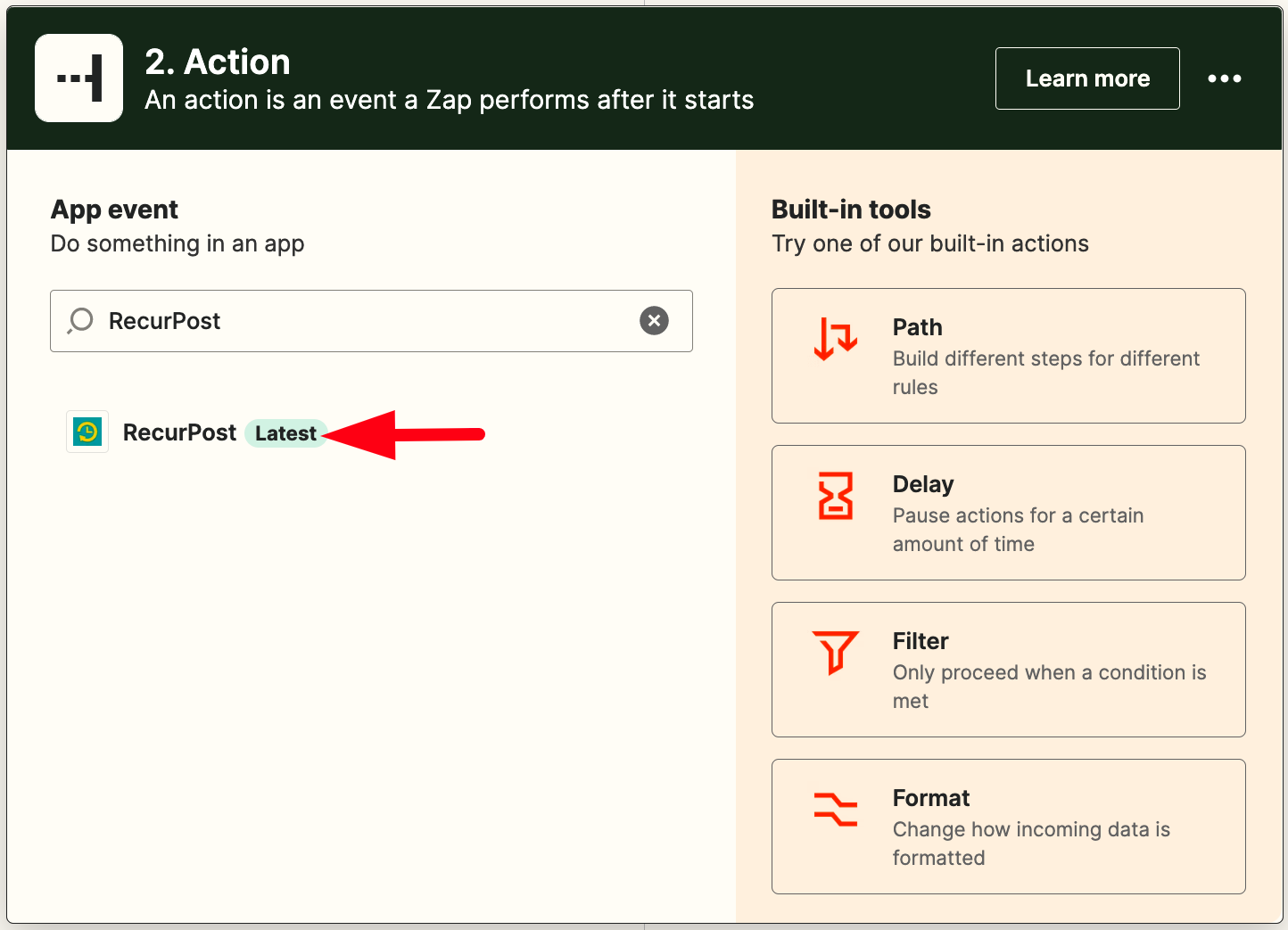Select the RecurPost app result name

pyautogui.click(x=179, y=432)
